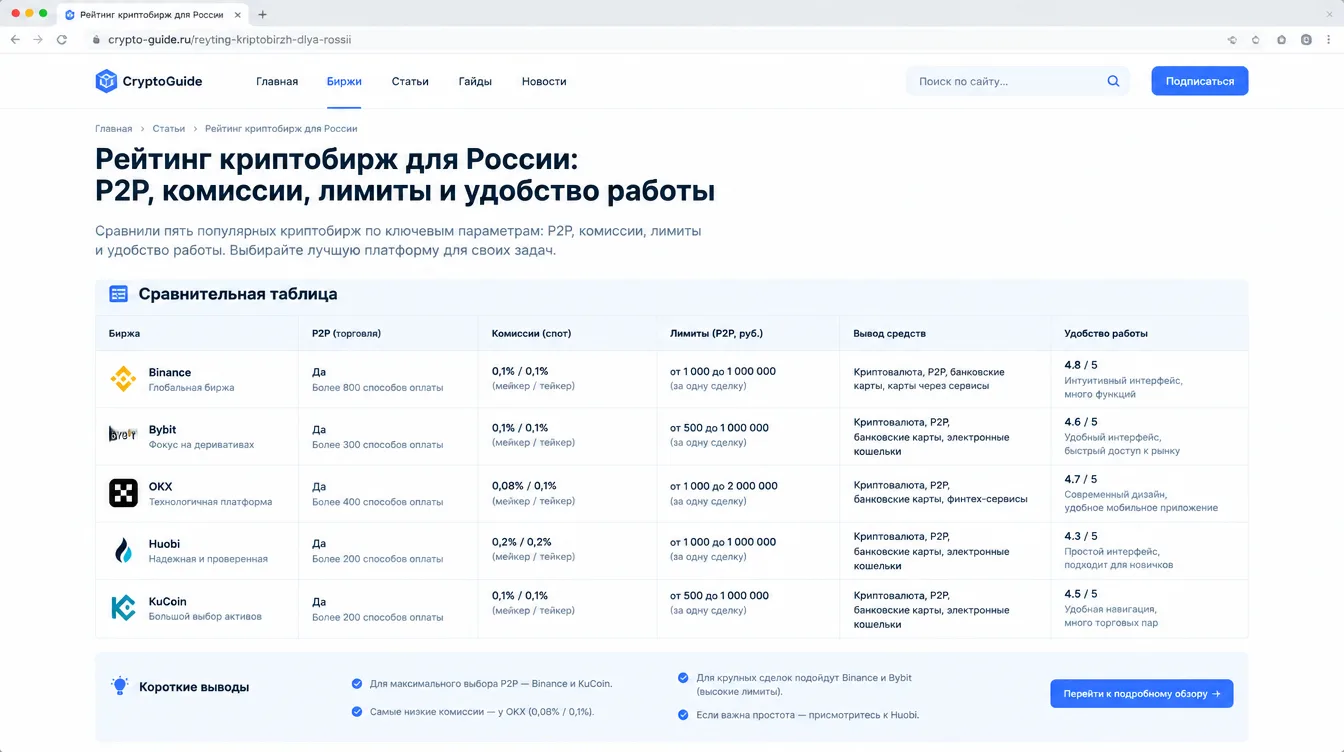
Task: Click limit text от 1 000 до 2 000 000
Action: click(724, 486)
